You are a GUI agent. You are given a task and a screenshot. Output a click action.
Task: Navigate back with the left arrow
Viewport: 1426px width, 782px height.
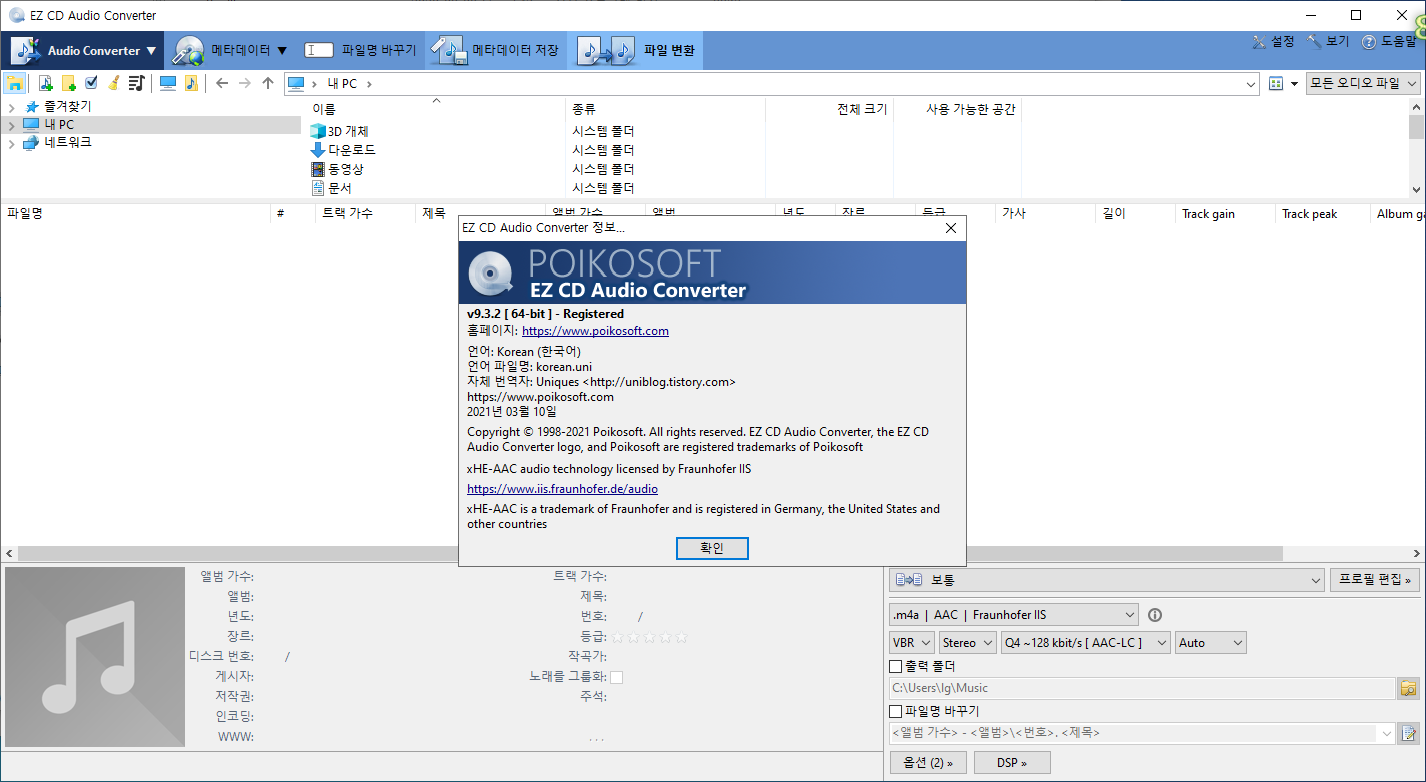(222, 83)
